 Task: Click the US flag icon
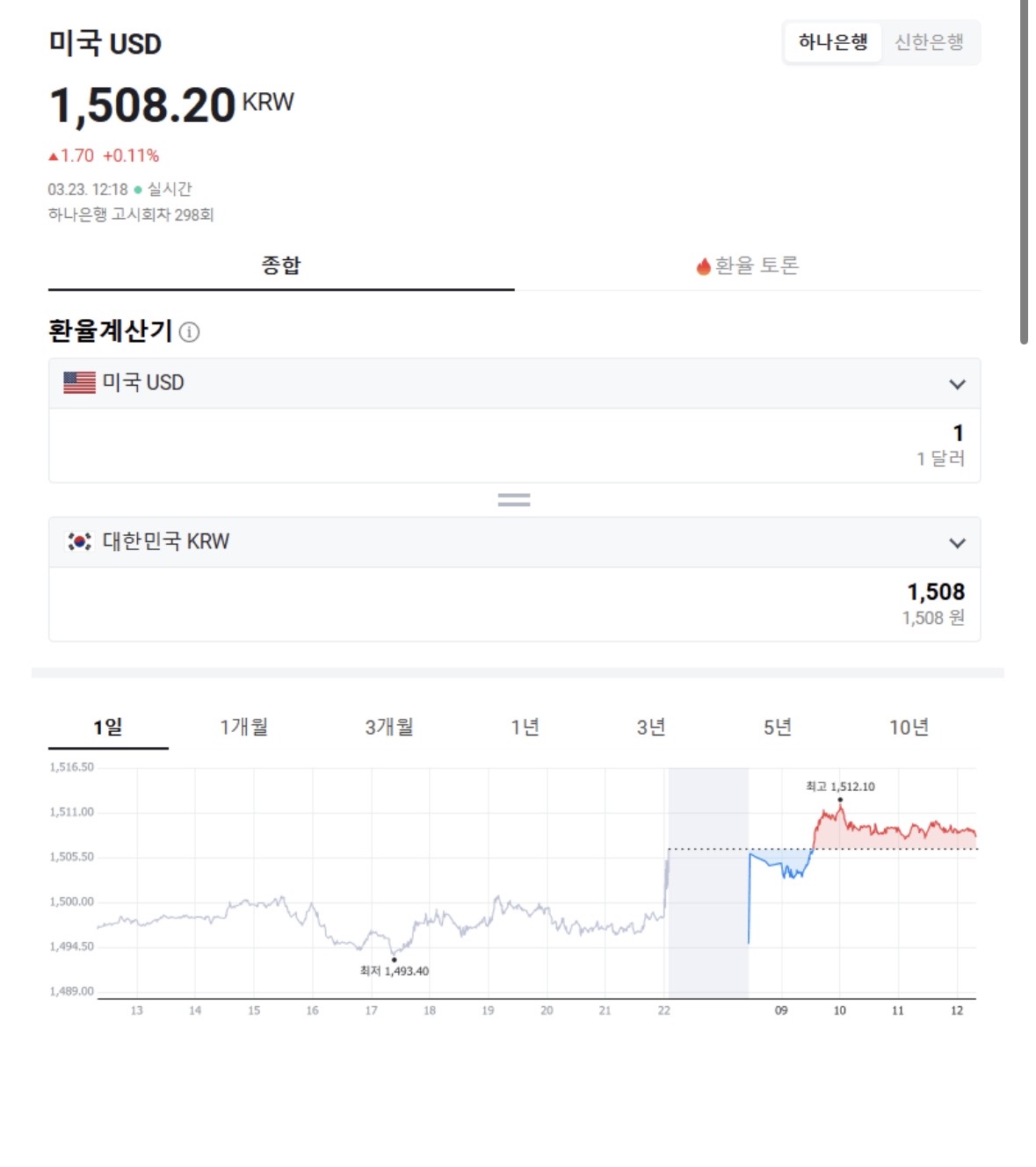click(79, 383)
